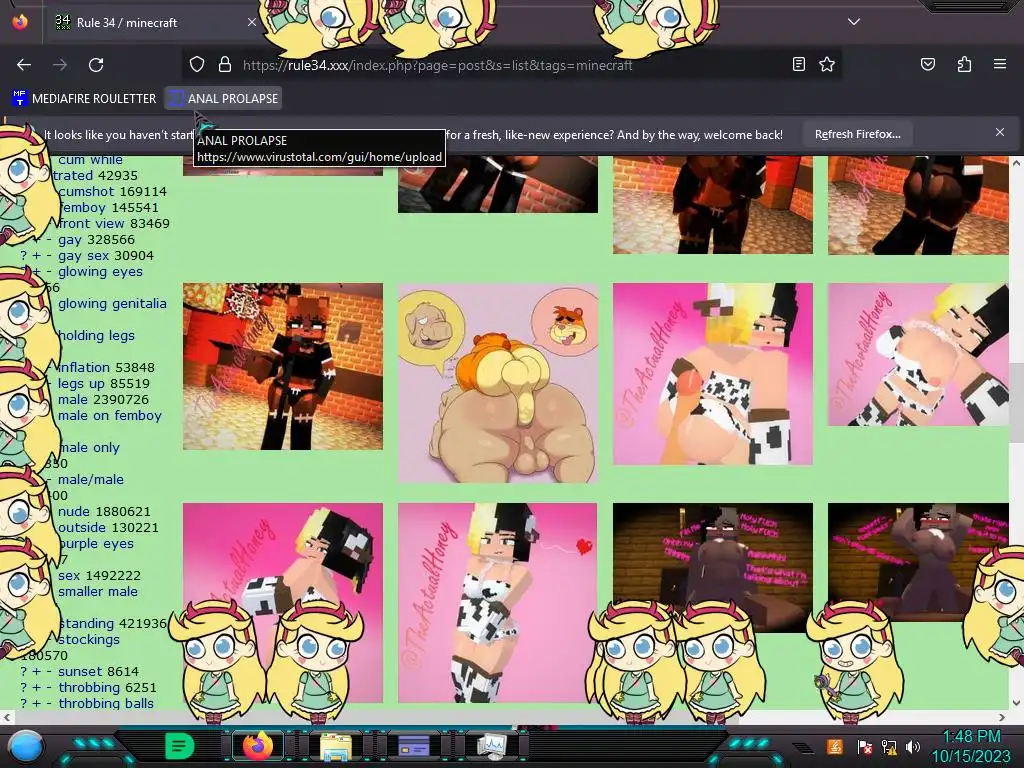
Task: Open the volume speaker tray icon
Action: [913, 746]
